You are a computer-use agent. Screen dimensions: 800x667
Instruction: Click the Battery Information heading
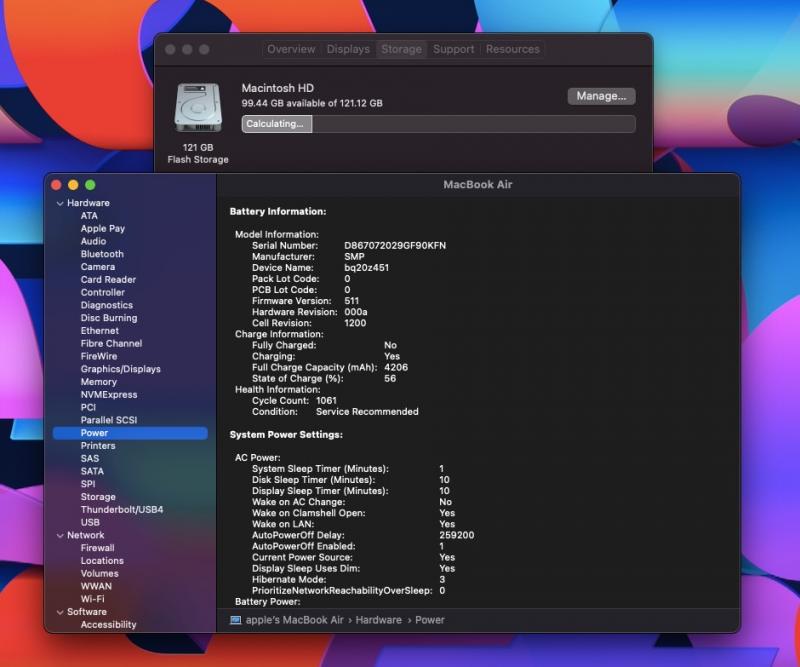(x=278, y=211)
